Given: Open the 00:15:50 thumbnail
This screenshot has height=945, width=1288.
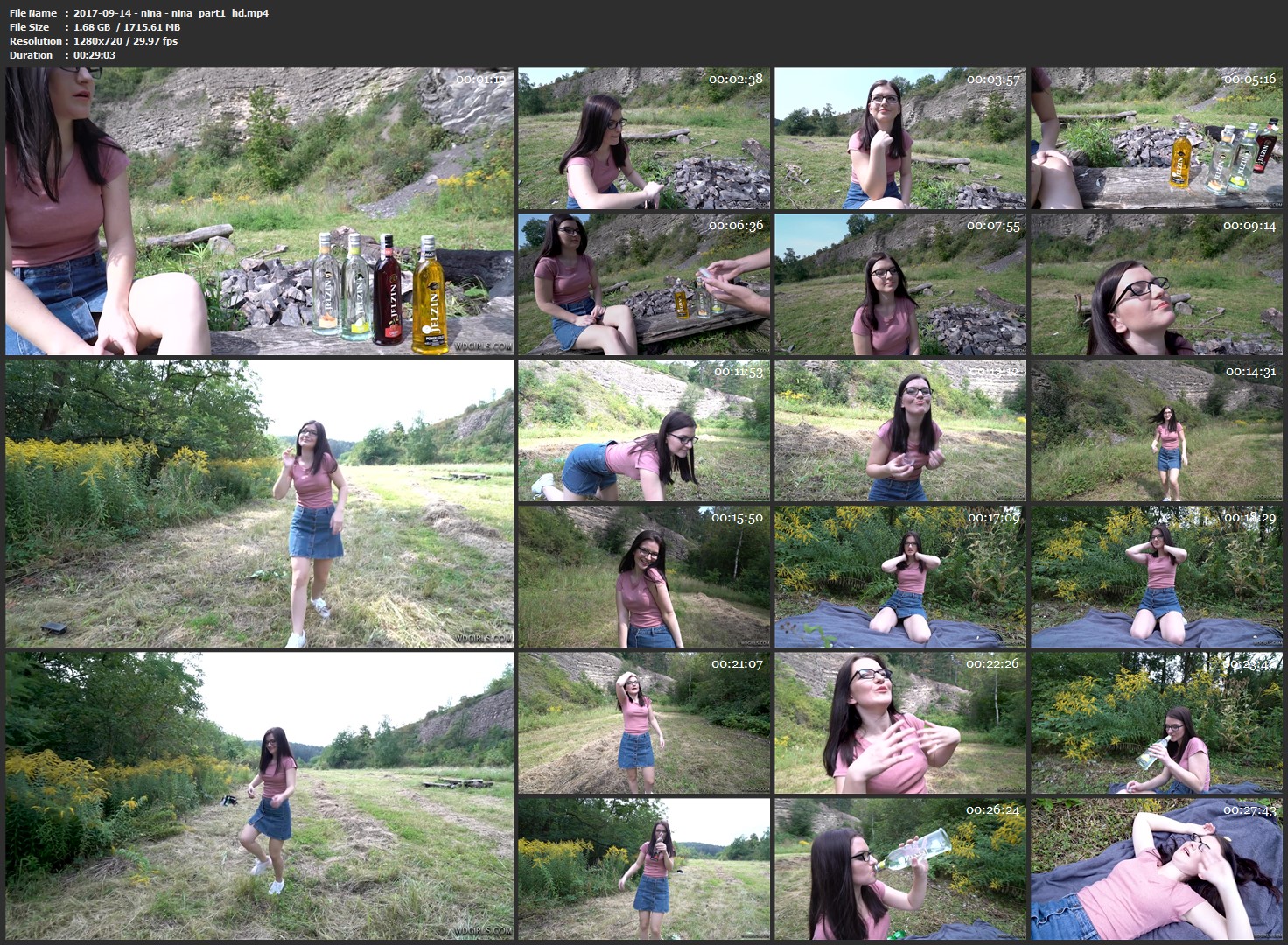Looking at the screenshot, I should 644,577.
